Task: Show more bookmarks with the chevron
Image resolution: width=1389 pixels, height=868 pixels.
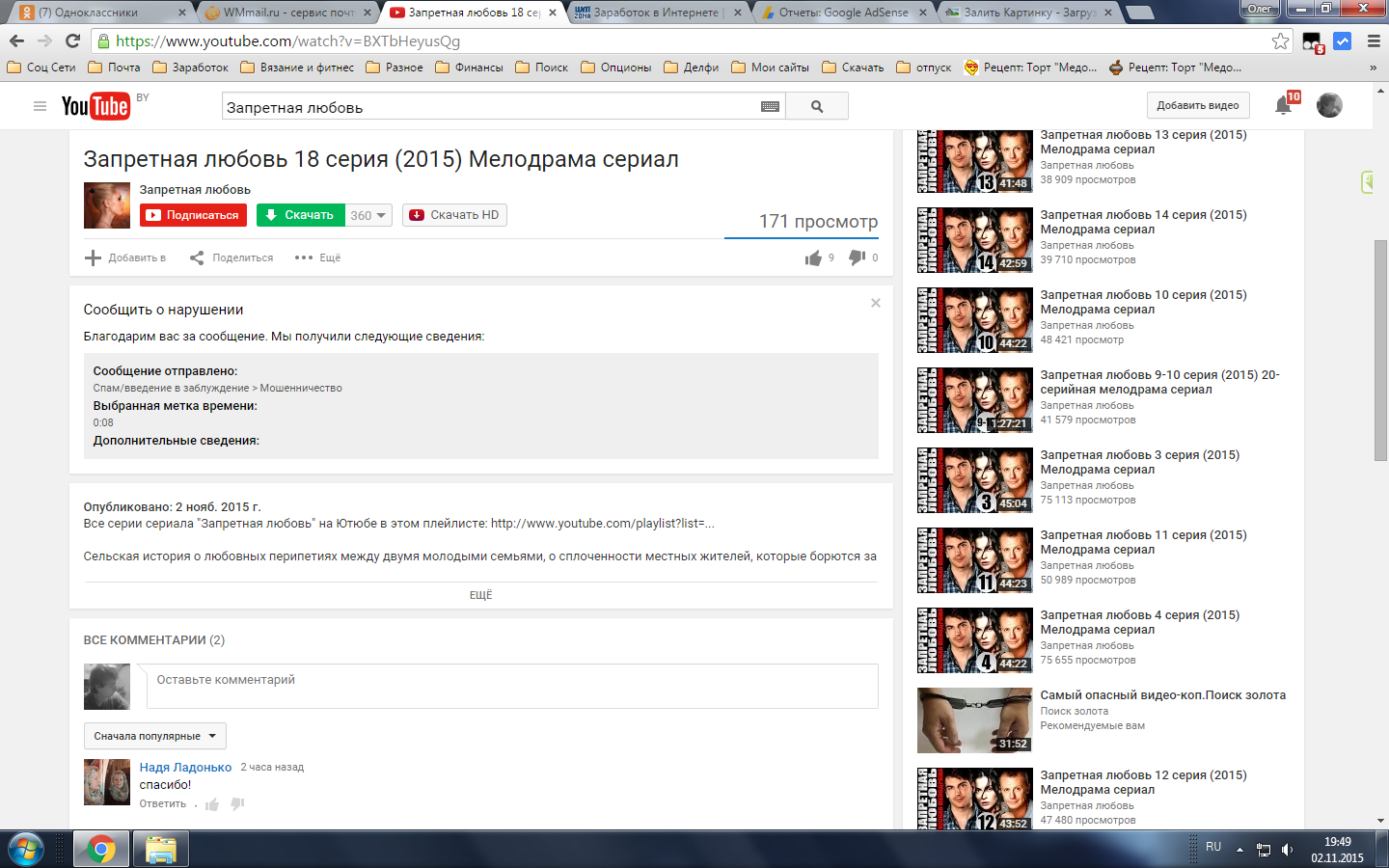Action: point(1373,68)
